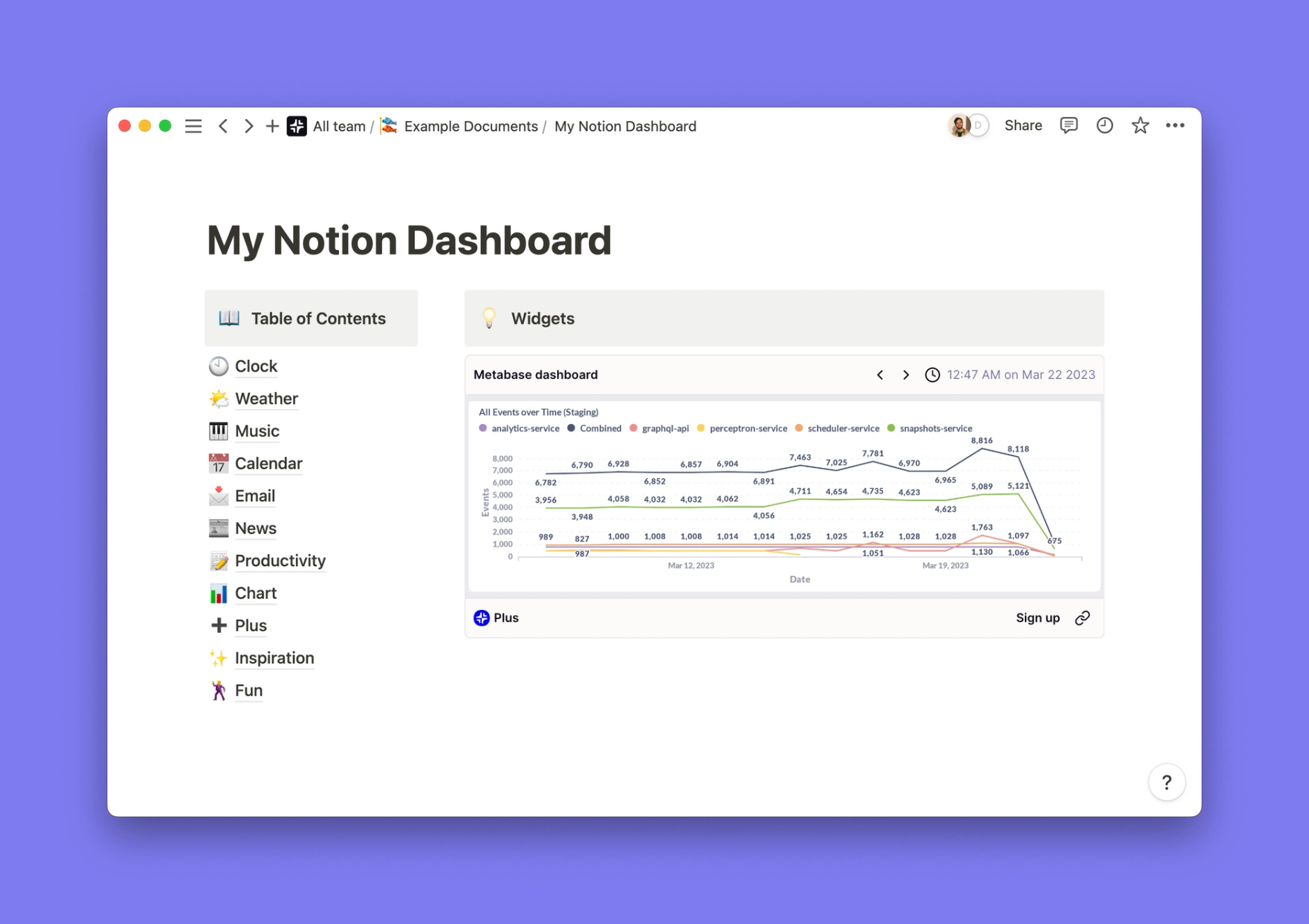Viewport: 1309px width, 924px height.
Task: Click the Share button
Action: 1023,125
